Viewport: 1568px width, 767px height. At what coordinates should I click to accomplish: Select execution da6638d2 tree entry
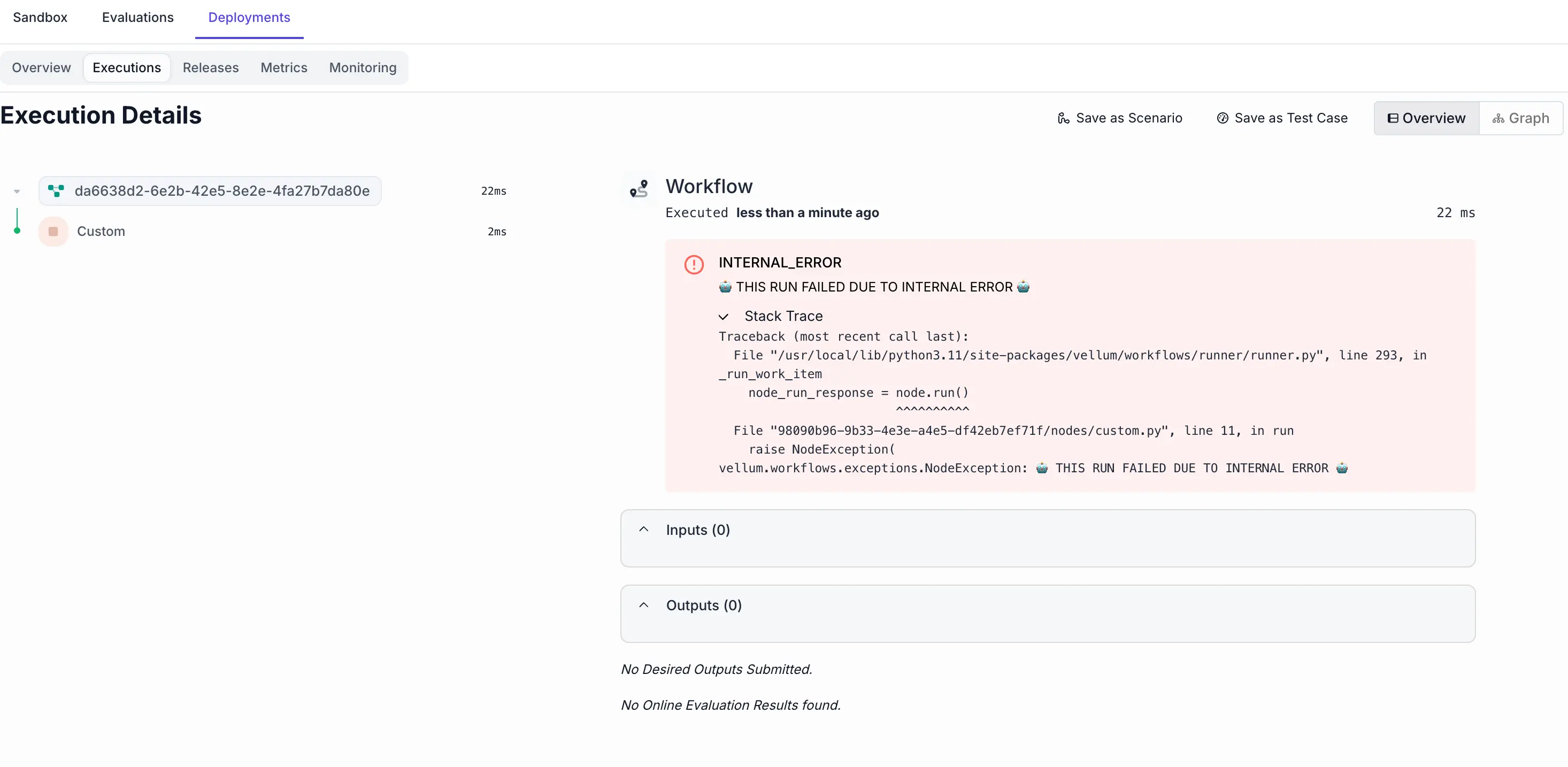tap(221, 191)
